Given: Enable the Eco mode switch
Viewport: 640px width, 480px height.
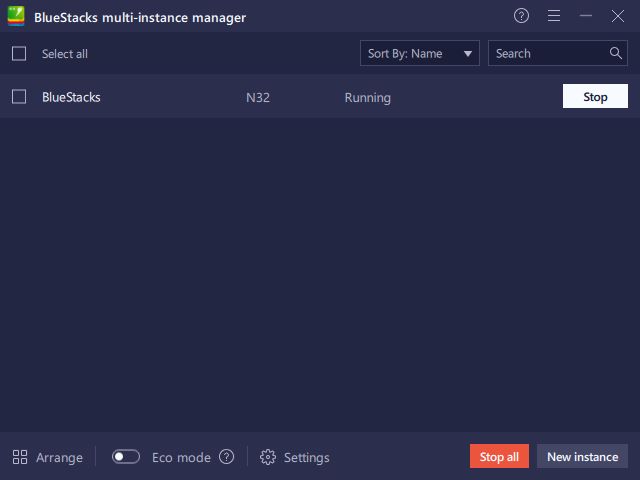Looking at the screenshot, I should (x=126, y=457).
